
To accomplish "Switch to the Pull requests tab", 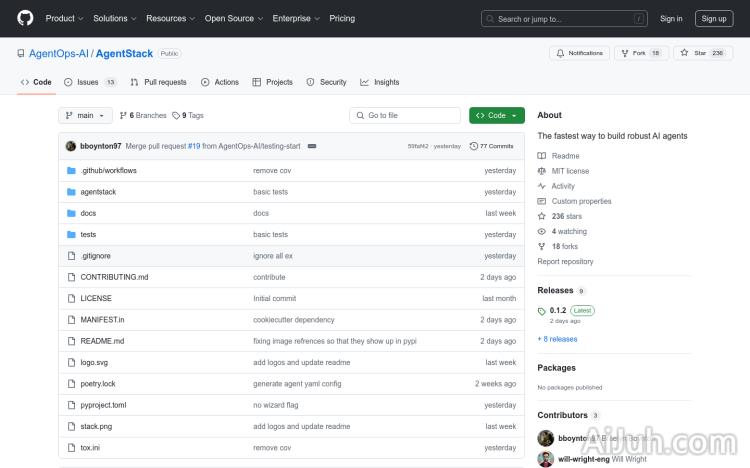I will coord(159,82).
